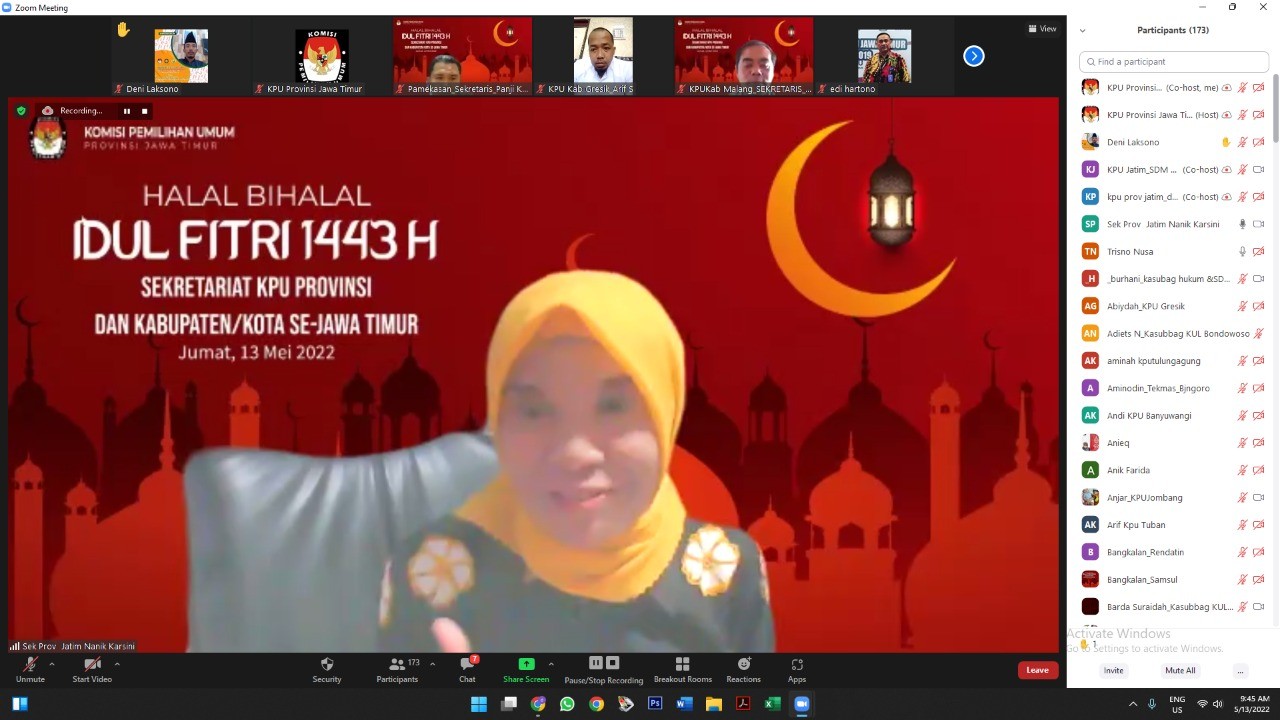Open the Security shield menu
Image resolution: width=1280 pixels, height=720 pixels.
coord(326,669)
